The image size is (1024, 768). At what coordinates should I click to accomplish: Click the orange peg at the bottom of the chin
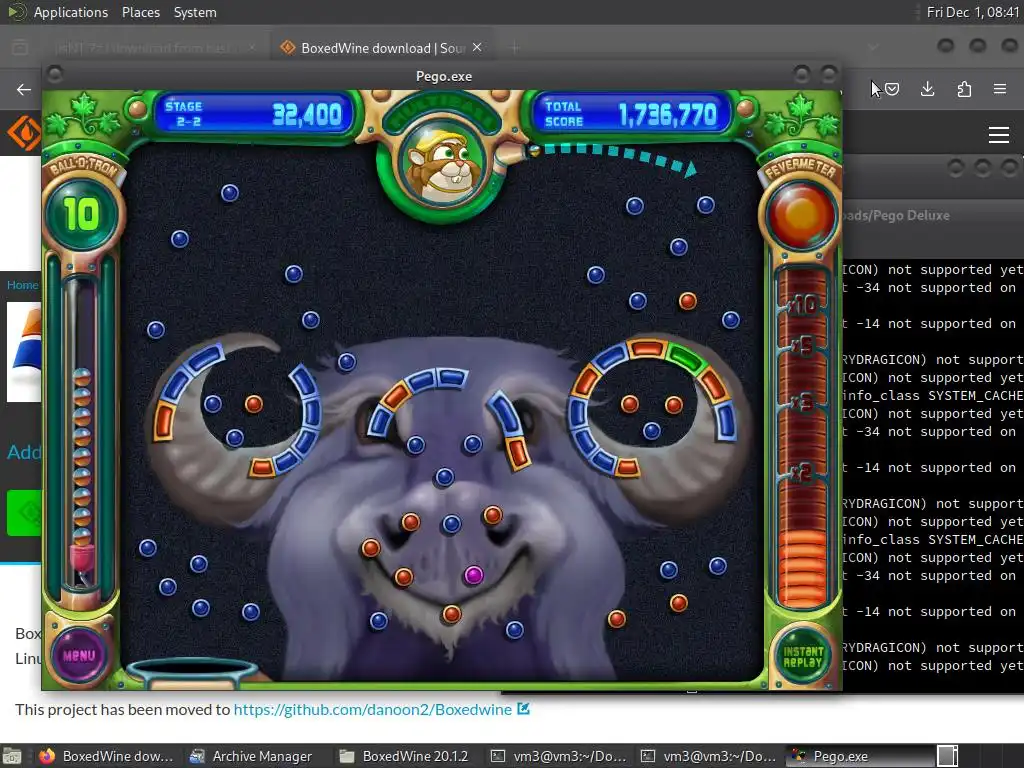(x=451, y=614)
